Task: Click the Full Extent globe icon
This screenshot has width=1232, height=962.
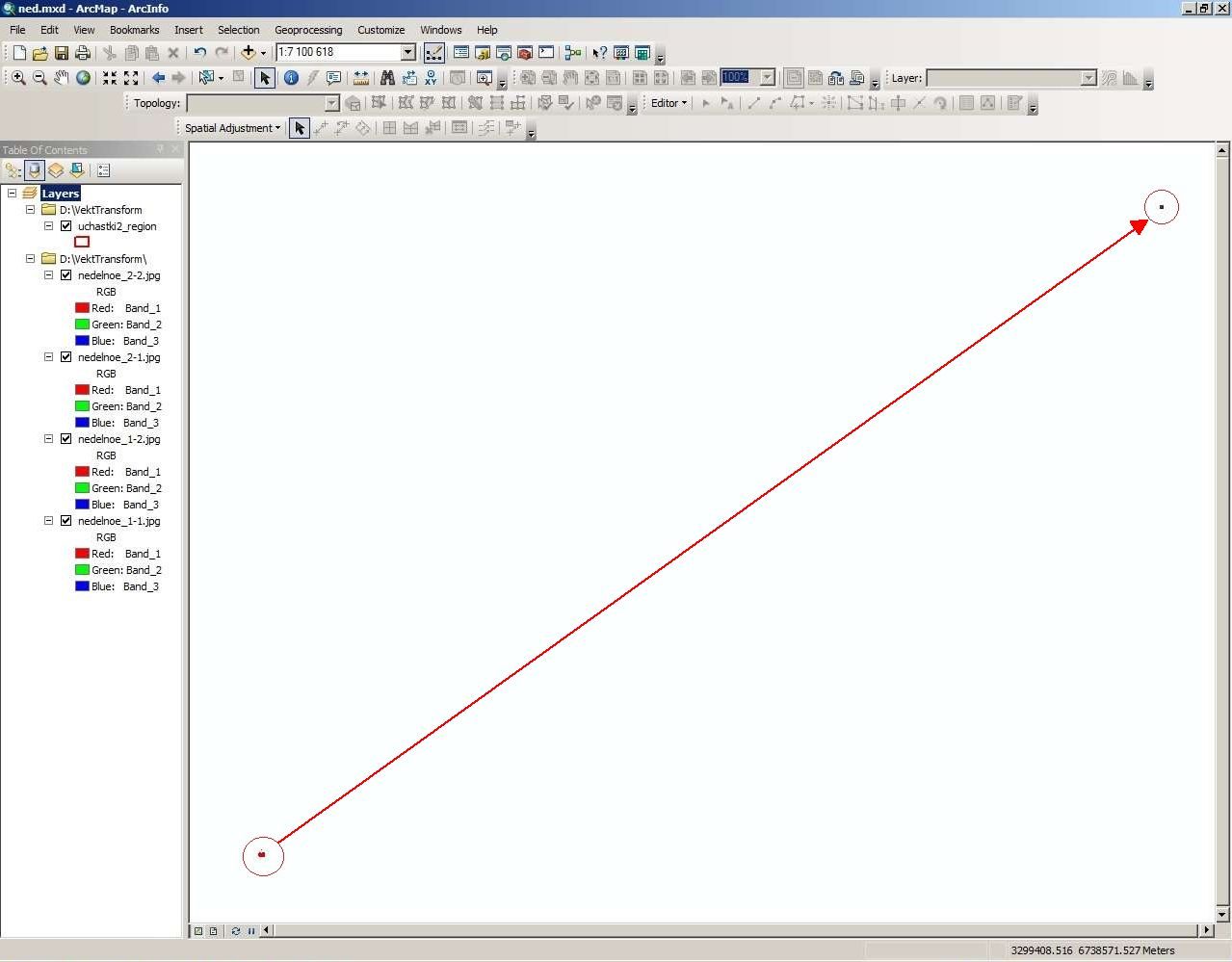Action: [84, 78]
